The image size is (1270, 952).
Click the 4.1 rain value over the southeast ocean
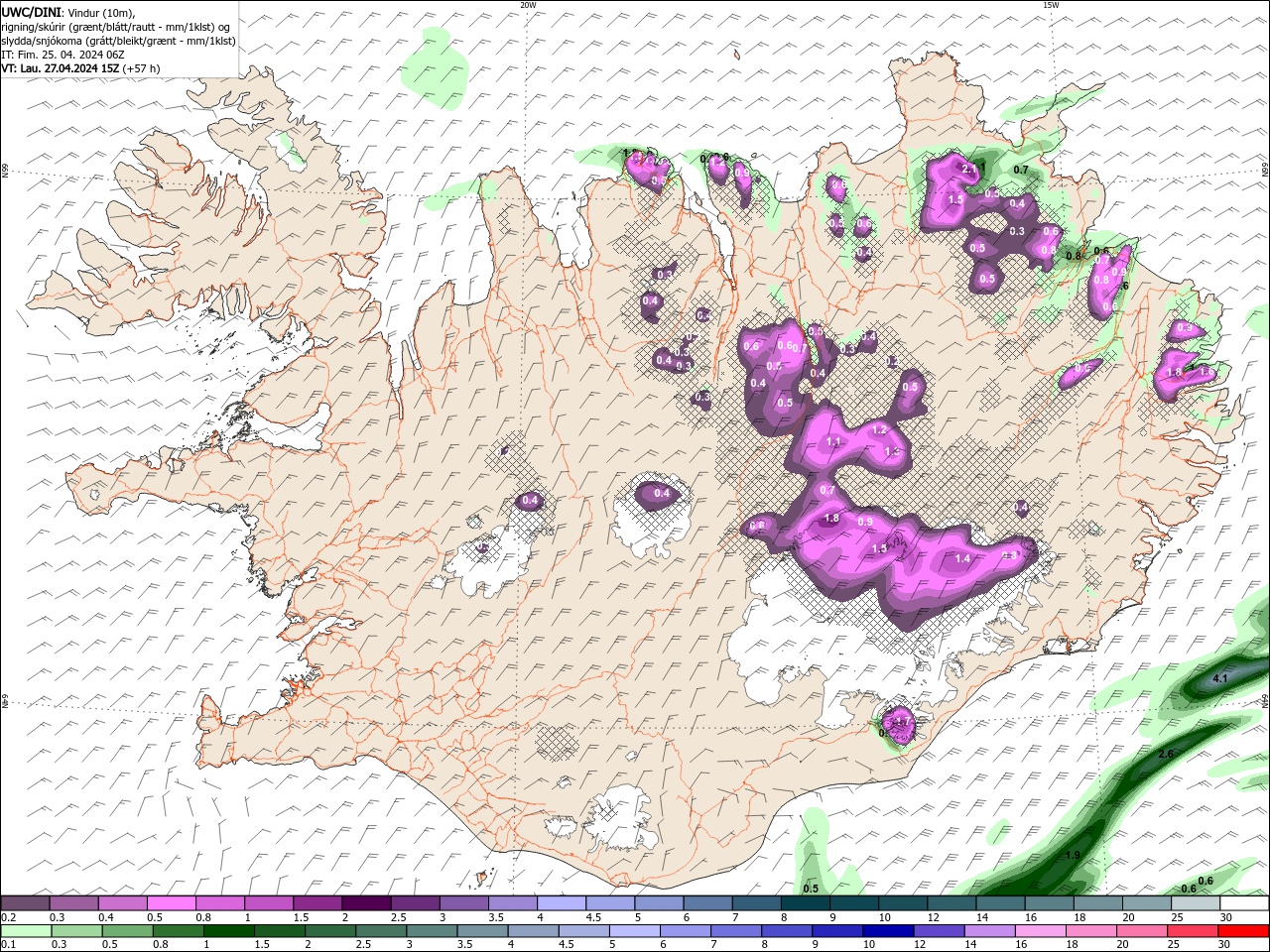point(1220,678)
